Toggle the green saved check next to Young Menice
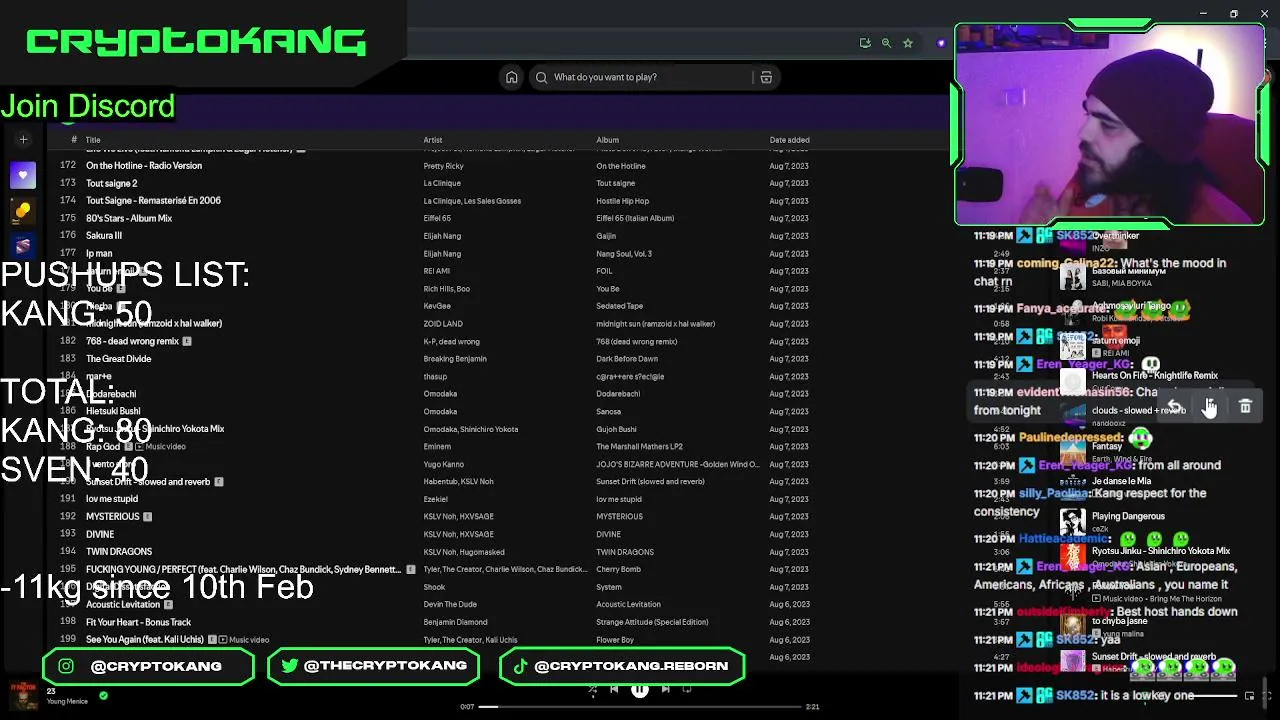 [x=103, y=695]
